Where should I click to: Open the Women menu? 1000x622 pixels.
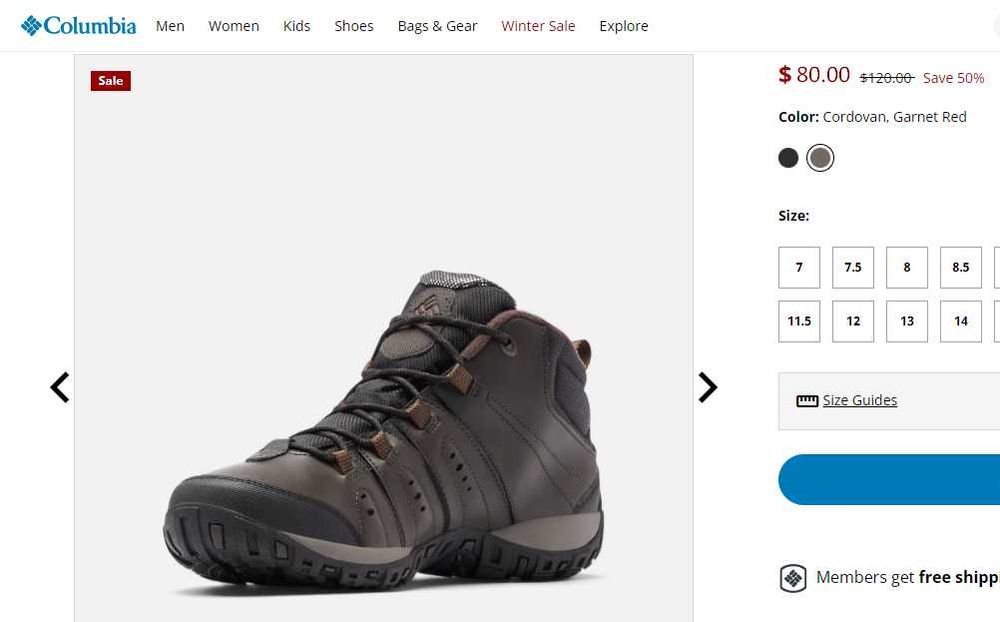point(234,26)
